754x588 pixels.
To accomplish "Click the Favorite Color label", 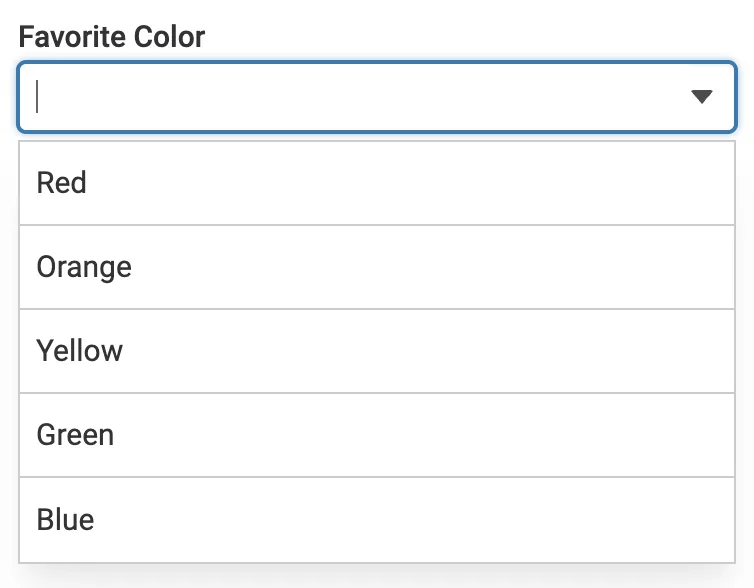I will coord(112,38).
